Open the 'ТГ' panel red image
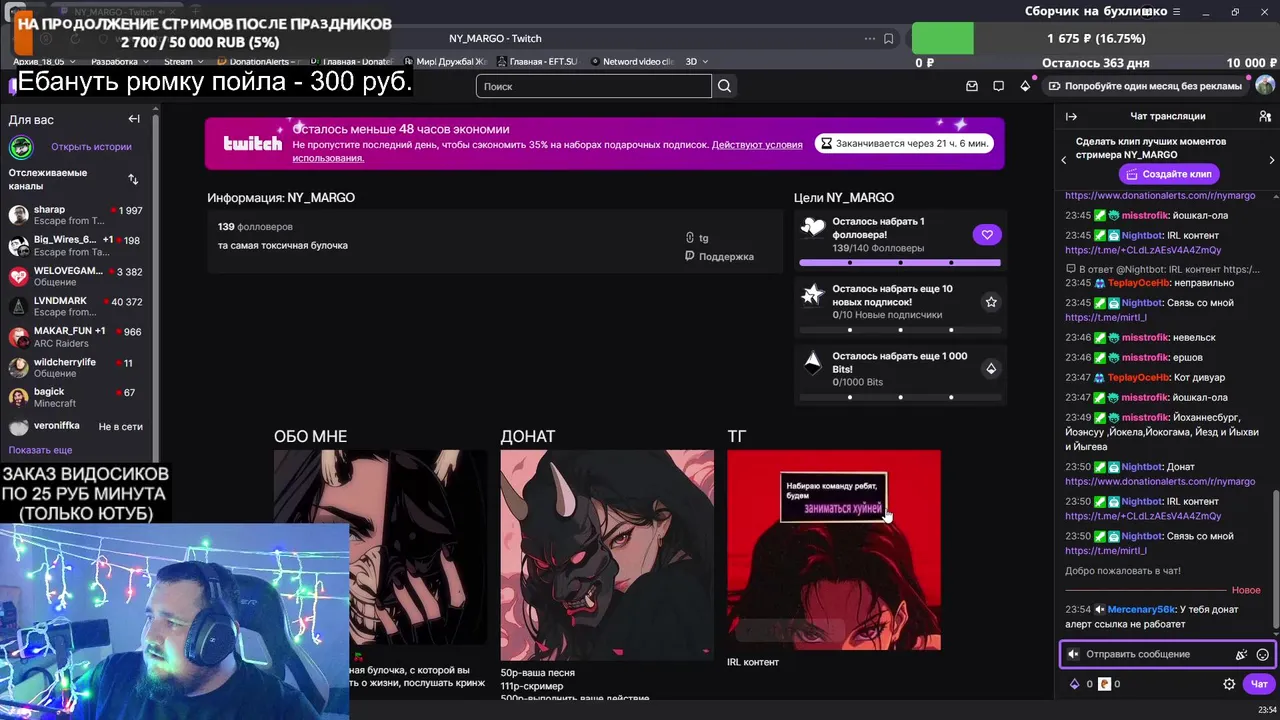 tap(834, 550)
